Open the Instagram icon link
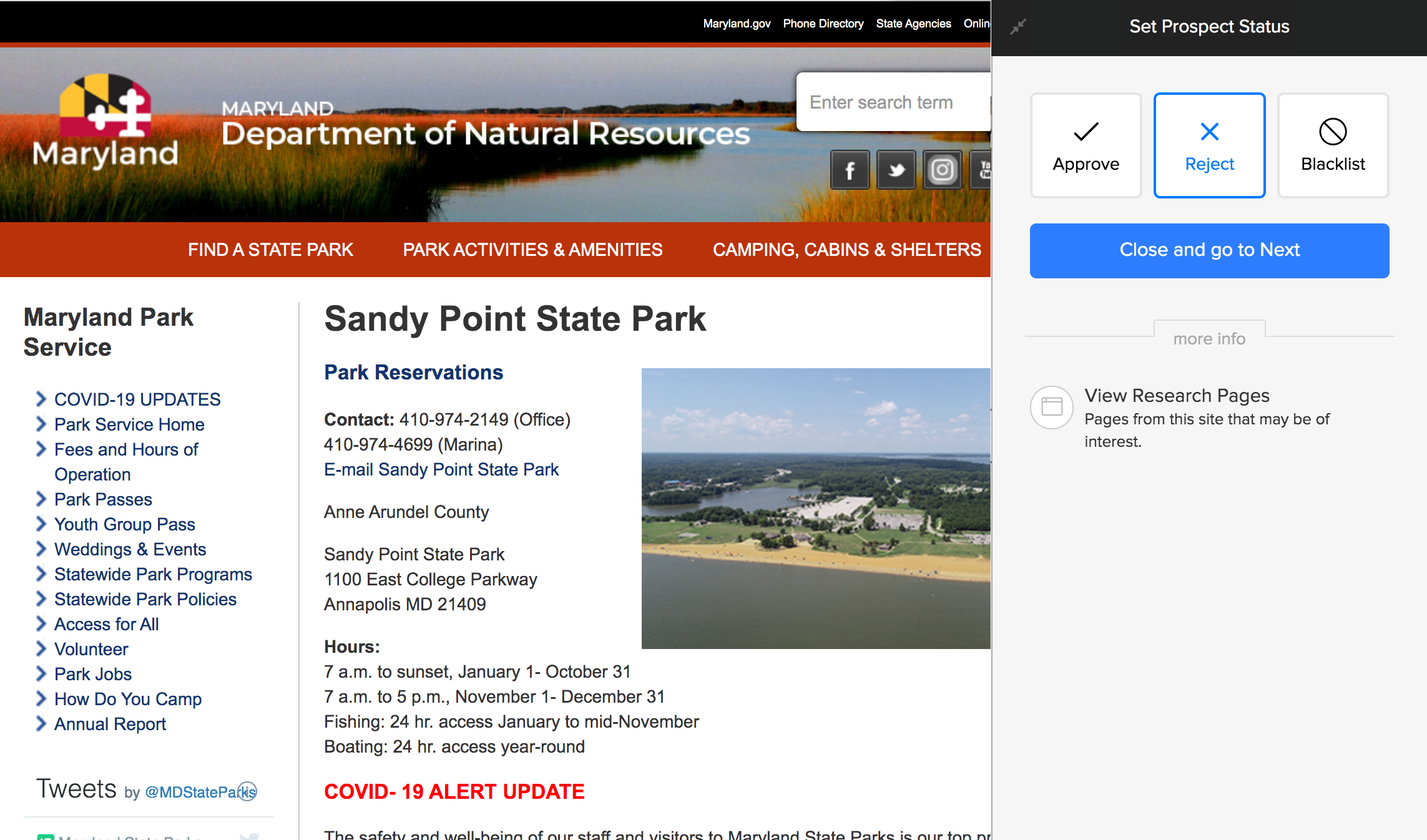This screenshot has height=840, width=1427. (x=942, y=170)
